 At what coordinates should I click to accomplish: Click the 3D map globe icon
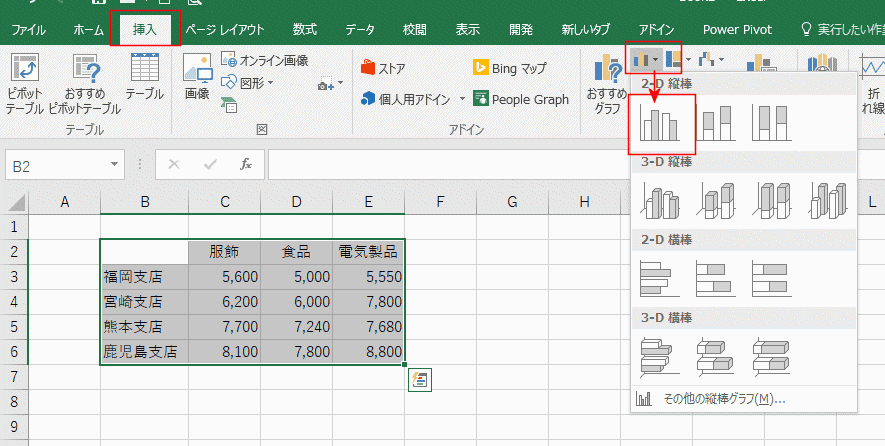(822, 62)
